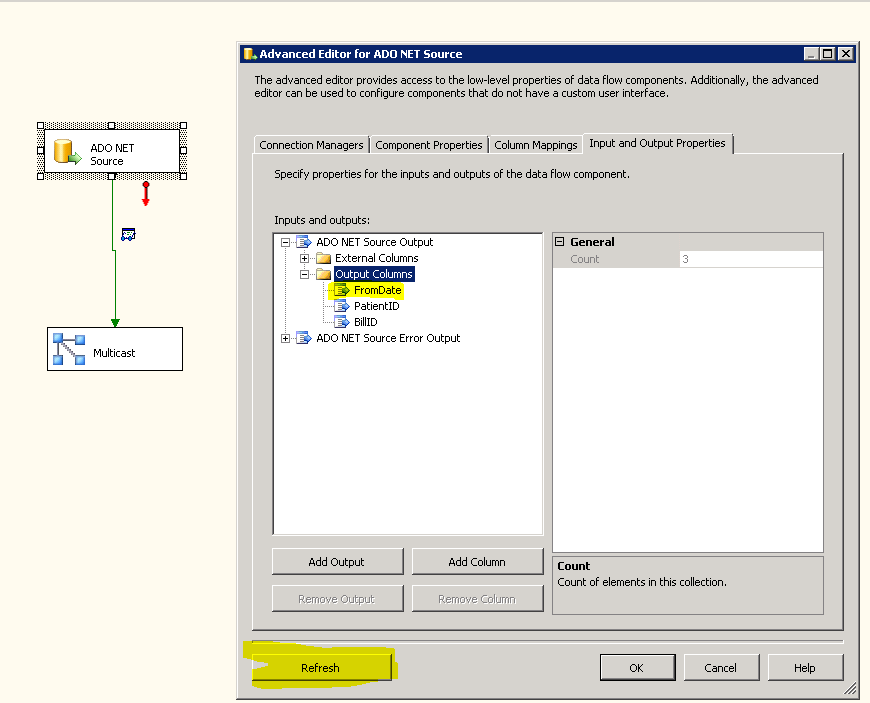The width and height of the screenshot is (870, 703).
Task: Click the data viewer icon on the path
Action: pyautogui.click(x=128, y=234)
